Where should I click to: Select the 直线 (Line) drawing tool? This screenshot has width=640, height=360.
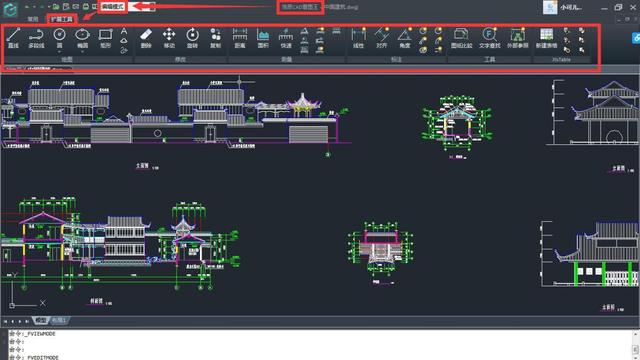13,38
